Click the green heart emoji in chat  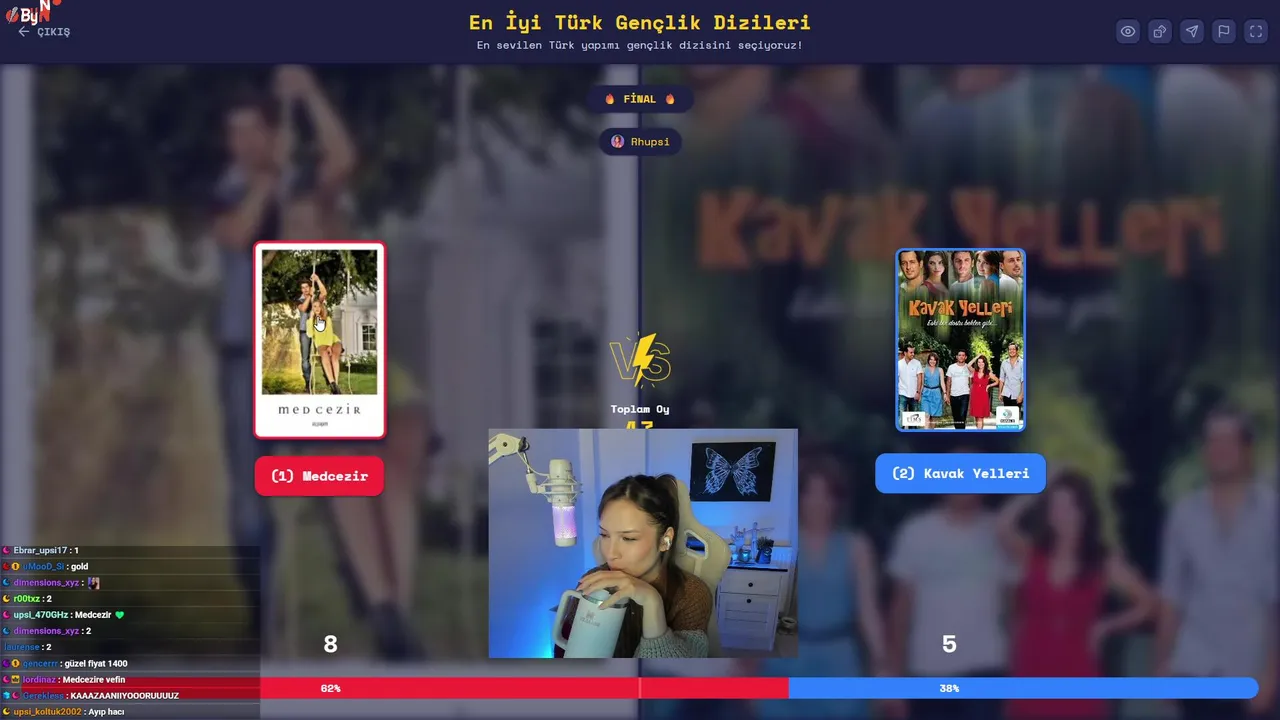119,615
